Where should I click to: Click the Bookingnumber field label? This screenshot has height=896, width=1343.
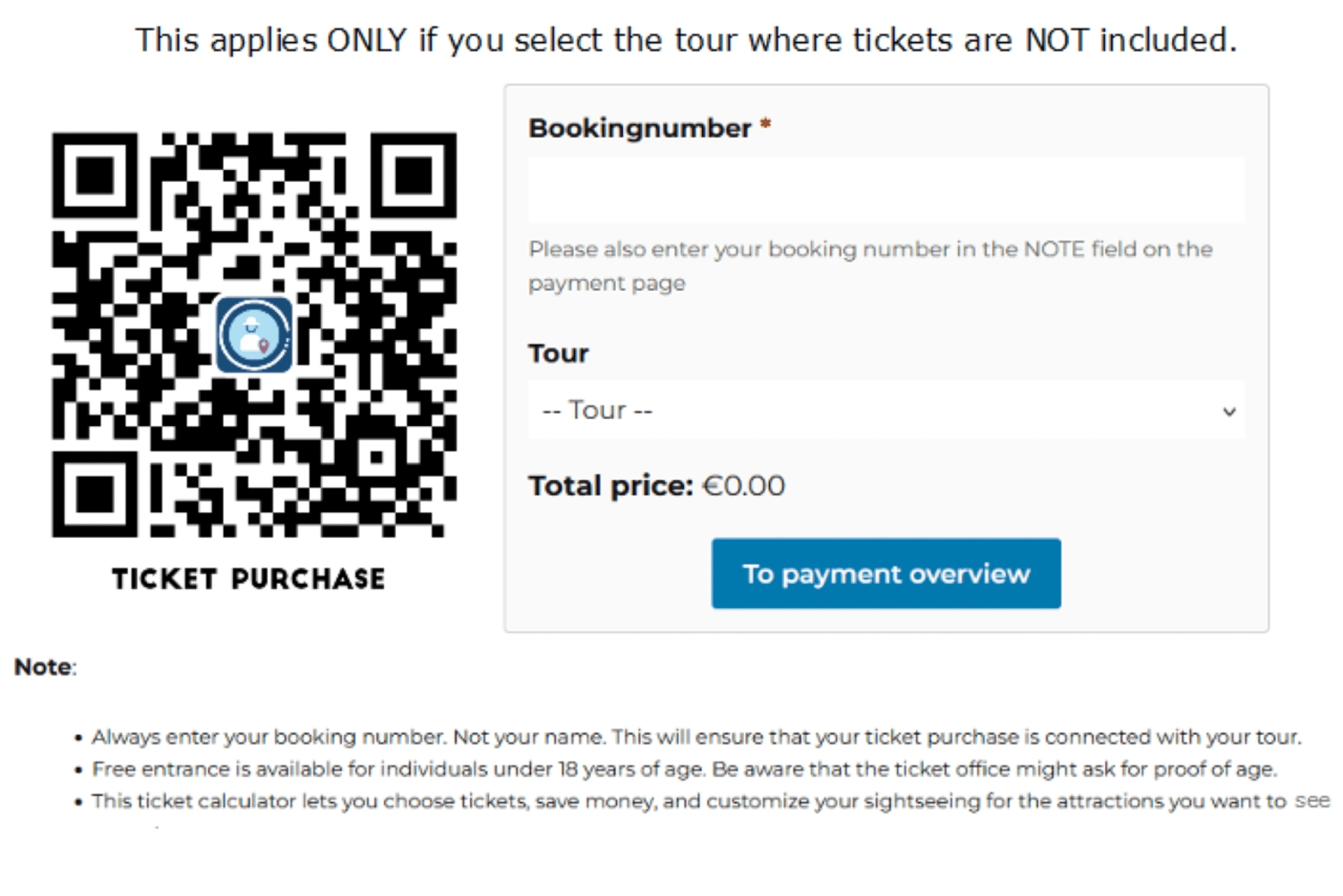(639, 128)
